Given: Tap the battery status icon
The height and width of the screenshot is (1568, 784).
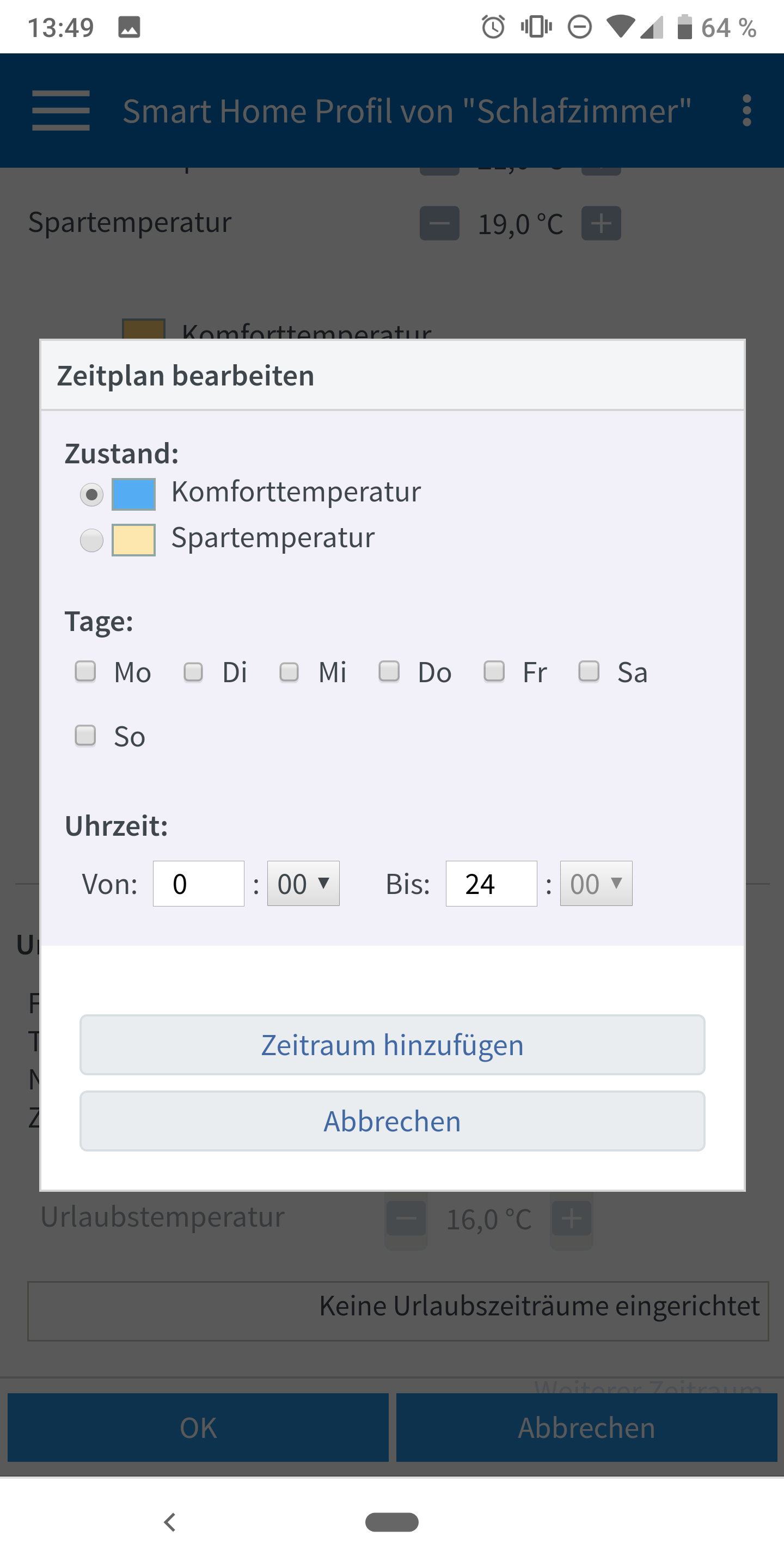Looking at the screenshot, I should 685,27.
